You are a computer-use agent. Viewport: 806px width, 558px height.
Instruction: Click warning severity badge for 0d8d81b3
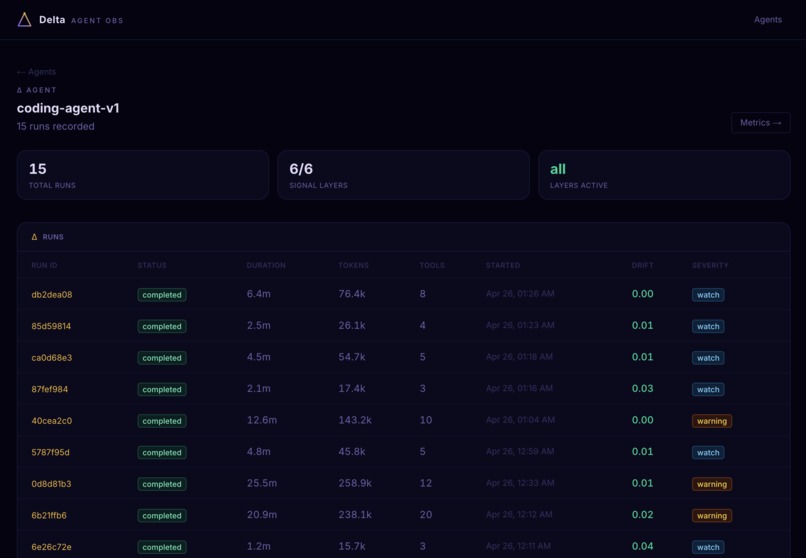(712, 484)
